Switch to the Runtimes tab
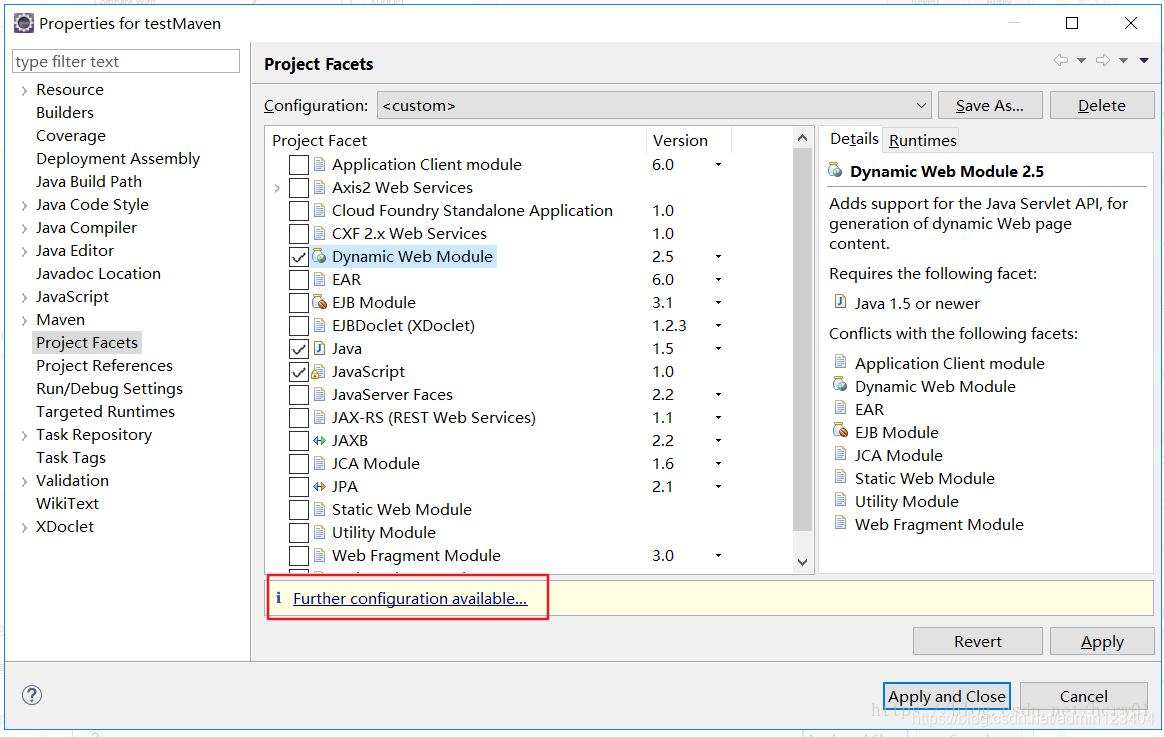Viewport: 1164px width, 737px height. (x=920, y=140)
